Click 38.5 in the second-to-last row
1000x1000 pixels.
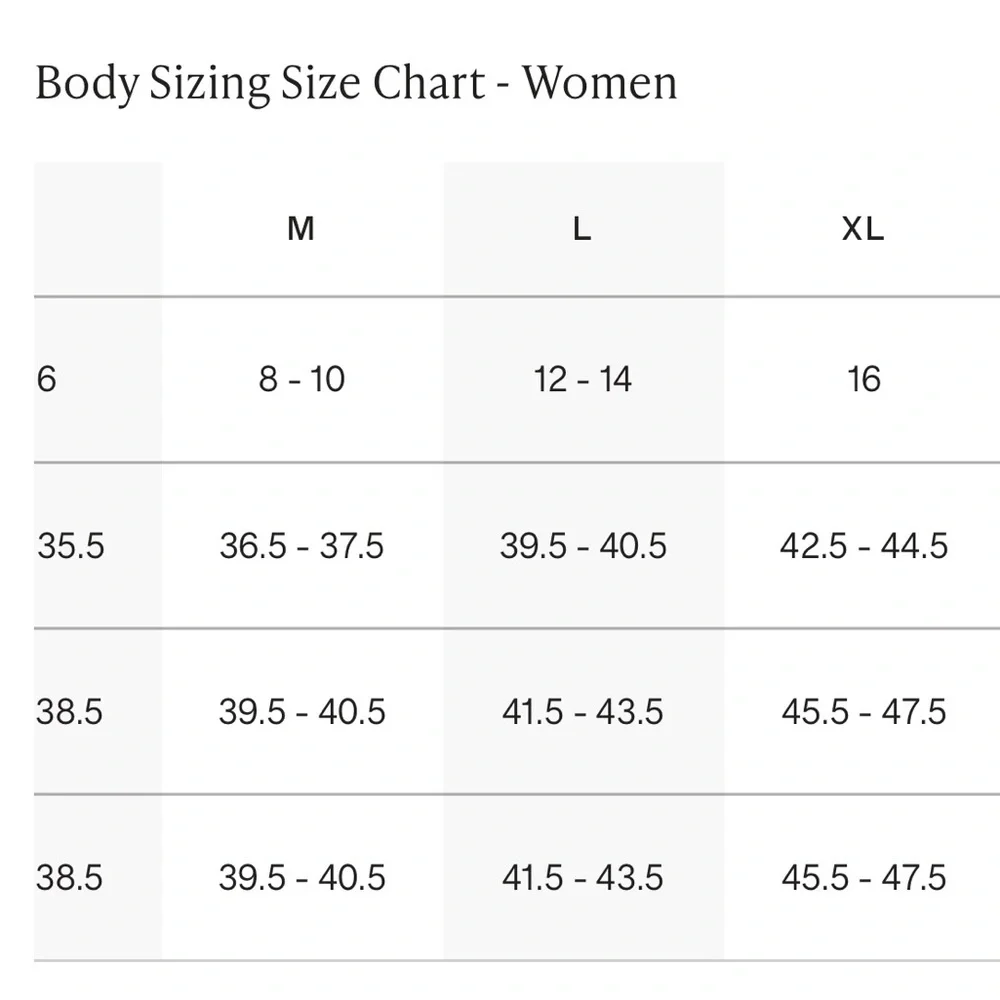click(x=70, y=712)
